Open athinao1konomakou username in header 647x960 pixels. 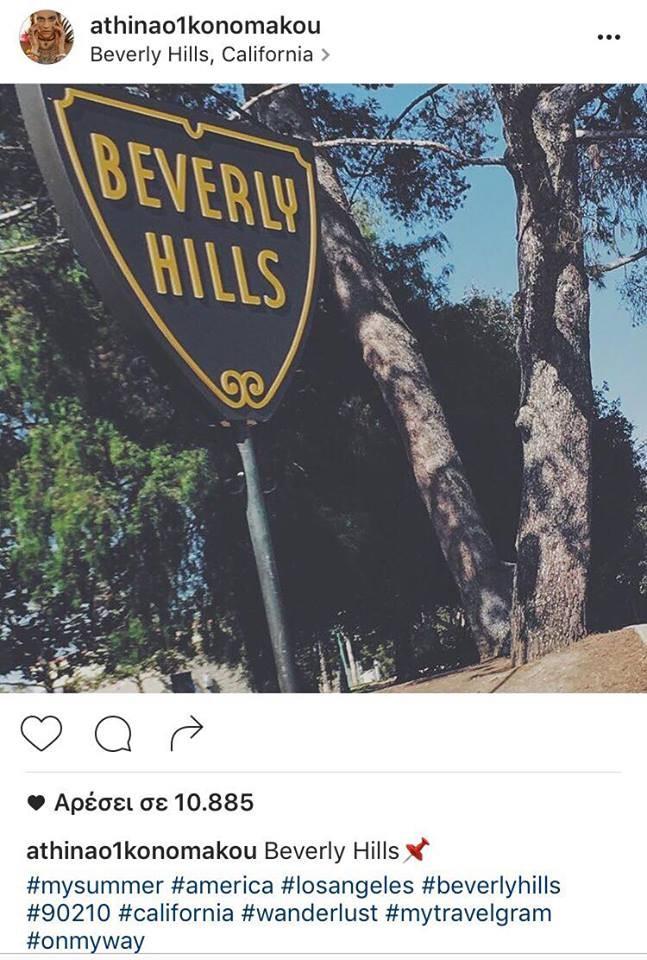tap(206, 25)
